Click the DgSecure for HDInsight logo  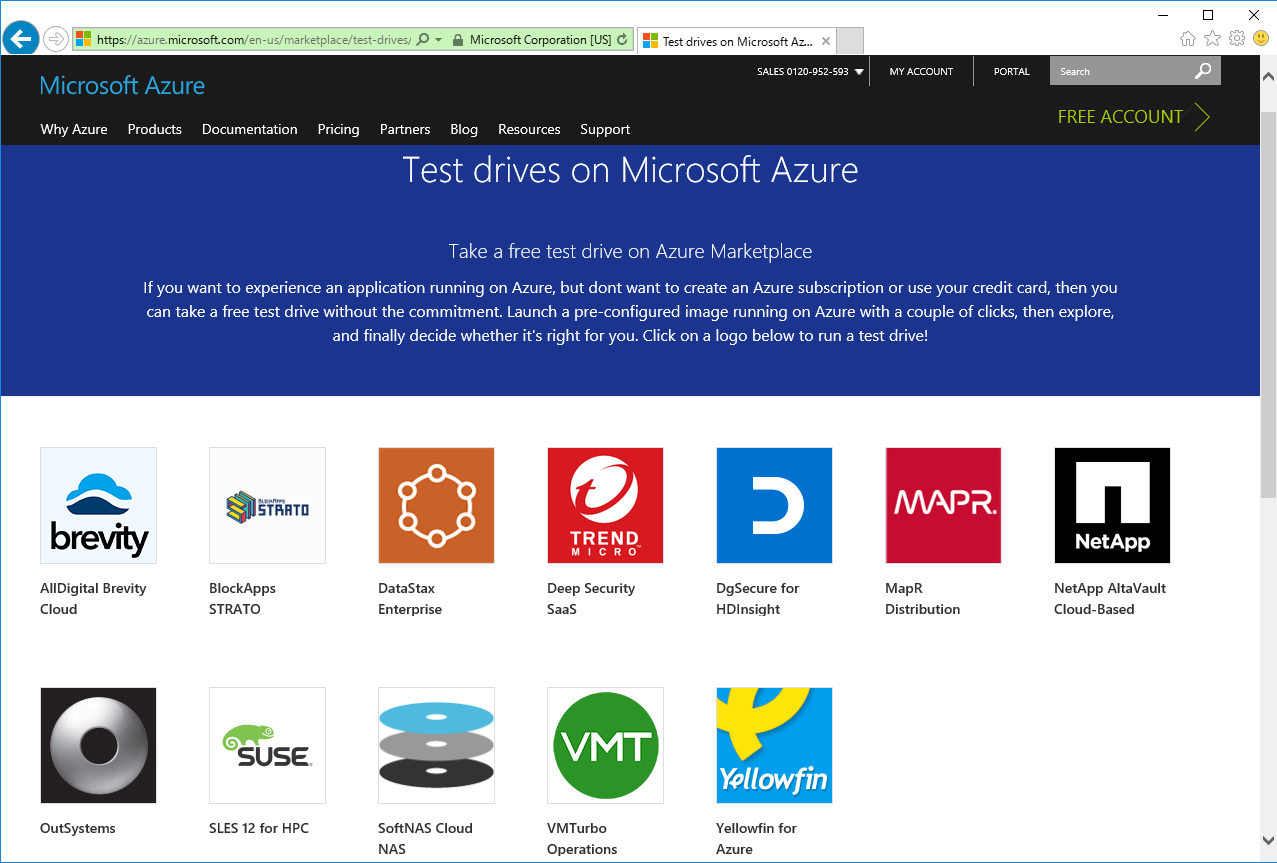pos(773,505)
